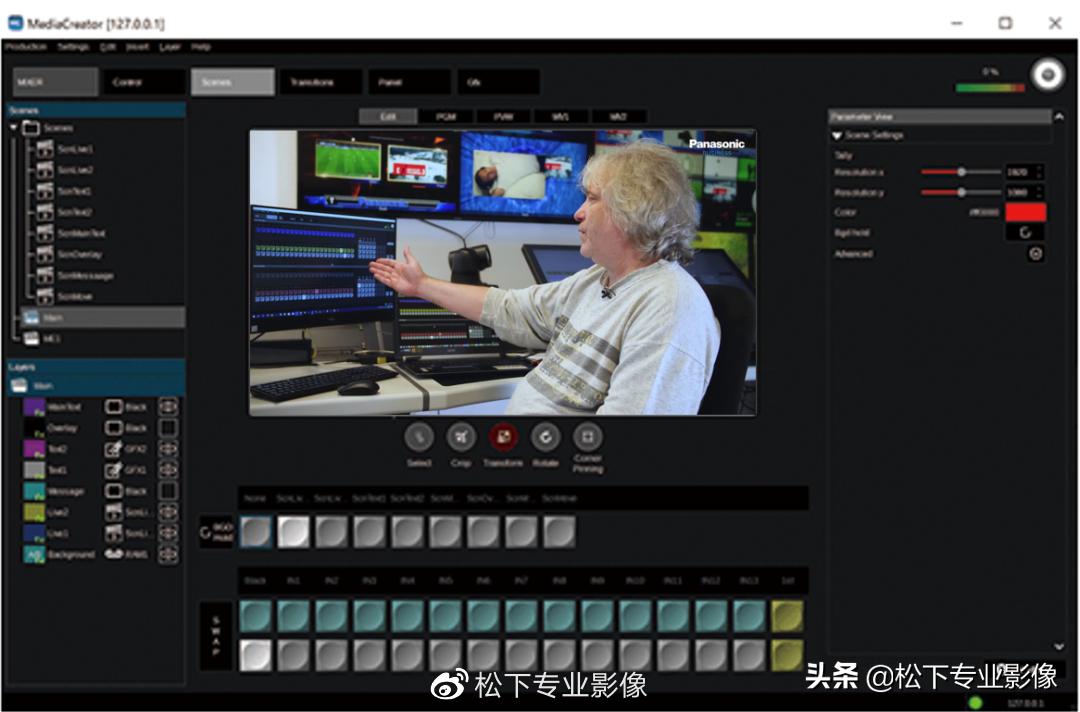Switch to the MV1 preview tab
1080x712 pixels.
561,116
